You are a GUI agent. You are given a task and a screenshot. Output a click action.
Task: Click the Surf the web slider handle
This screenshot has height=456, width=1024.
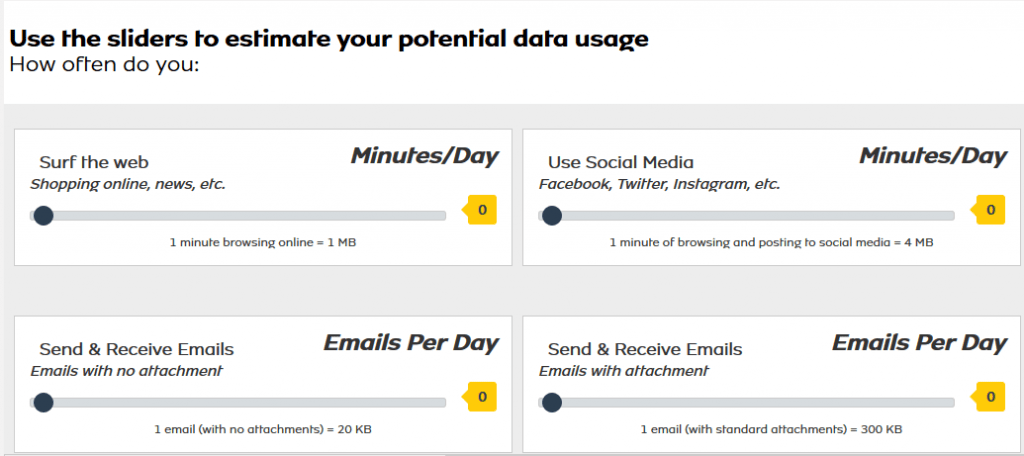[43, 215]
